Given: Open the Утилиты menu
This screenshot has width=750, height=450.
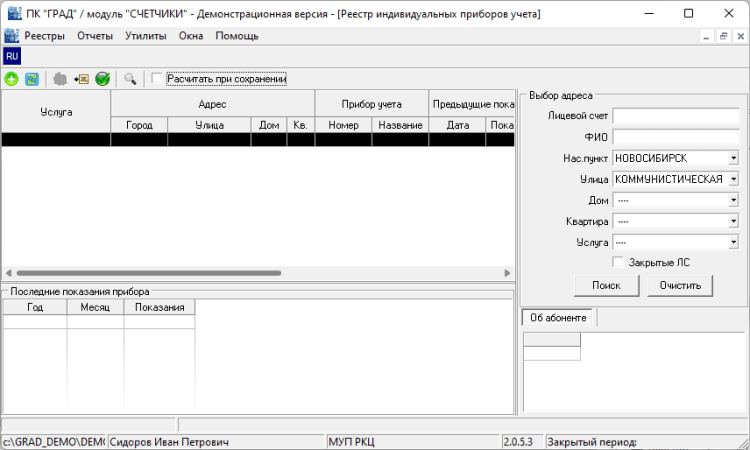Looking at the screenshot, I should pyautogui.click(x=146, y=36).
